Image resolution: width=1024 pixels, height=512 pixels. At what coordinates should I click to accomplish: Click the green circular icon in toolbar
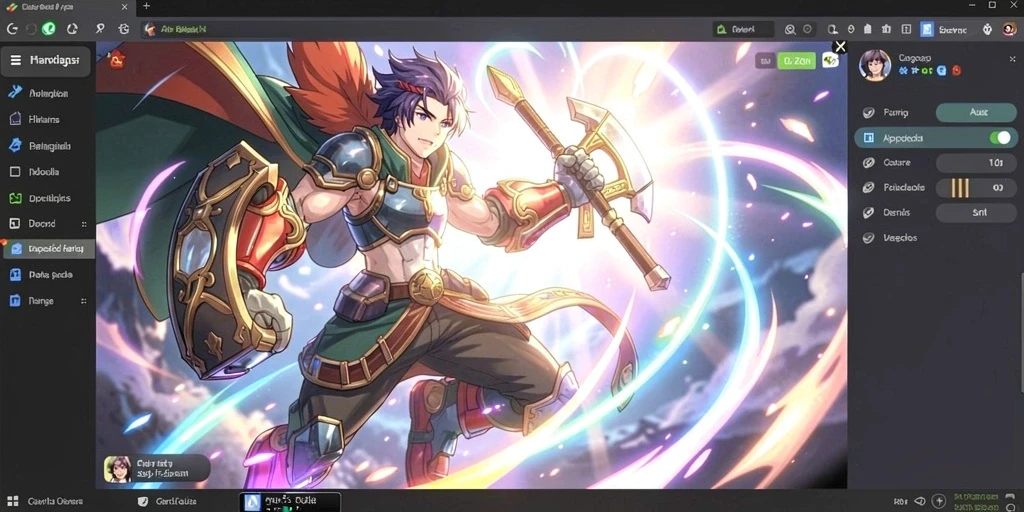(x=49, y=29)
